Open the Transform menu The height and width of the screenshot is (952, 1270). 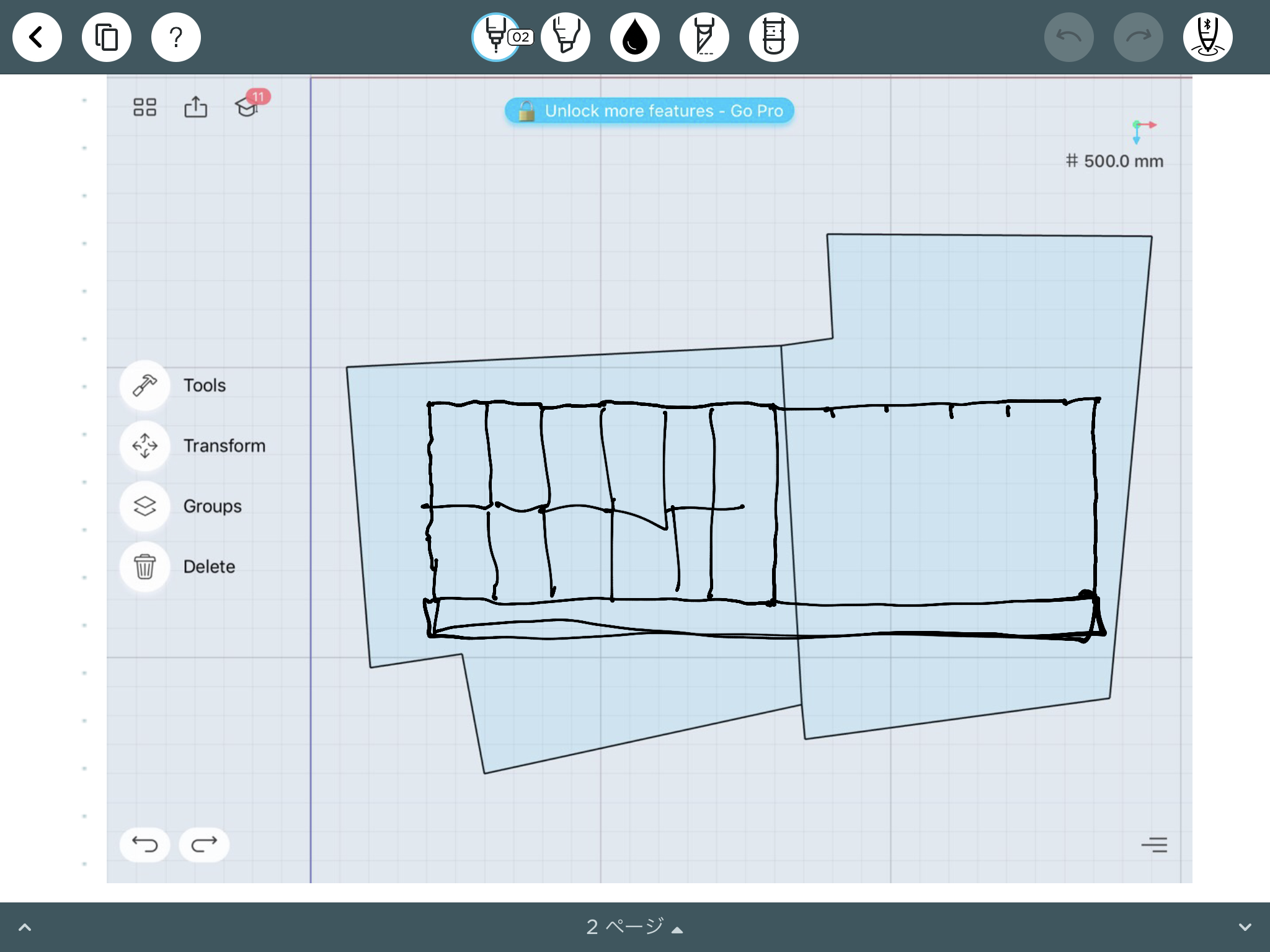coord(144,446)
